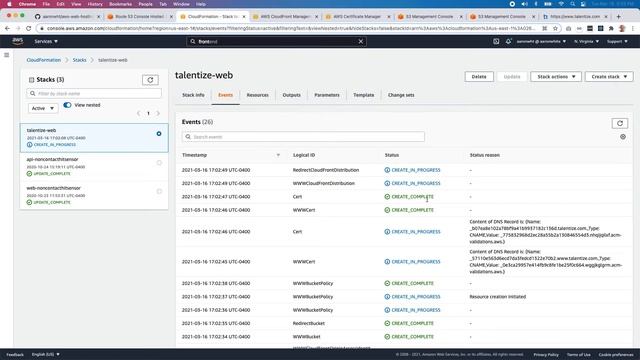Open the Services dropdown
Viewport: 640px width, 360px height.
point(46,41)
